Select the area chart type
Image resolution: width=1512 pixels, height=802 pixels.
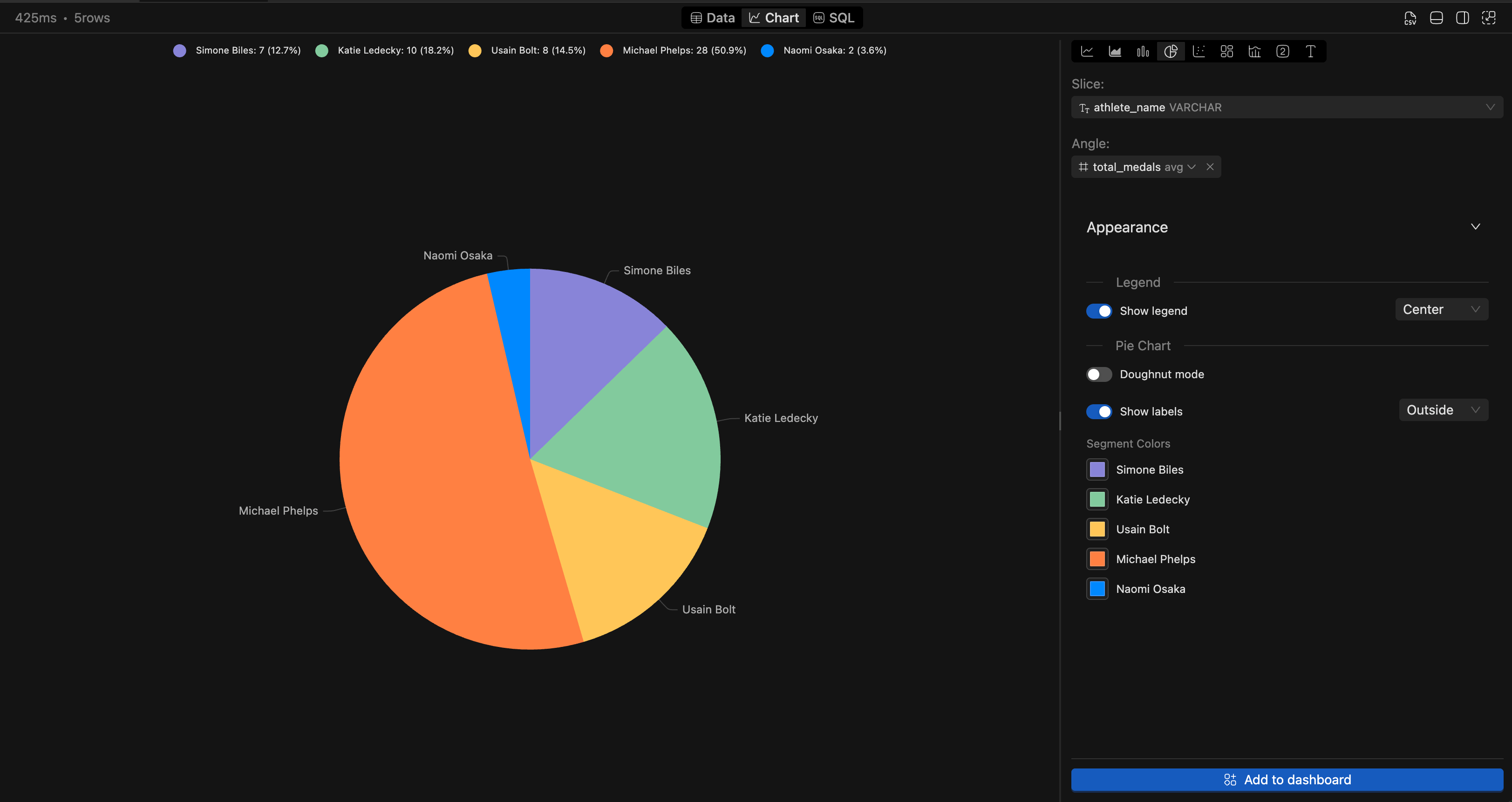pos(1115,51)
